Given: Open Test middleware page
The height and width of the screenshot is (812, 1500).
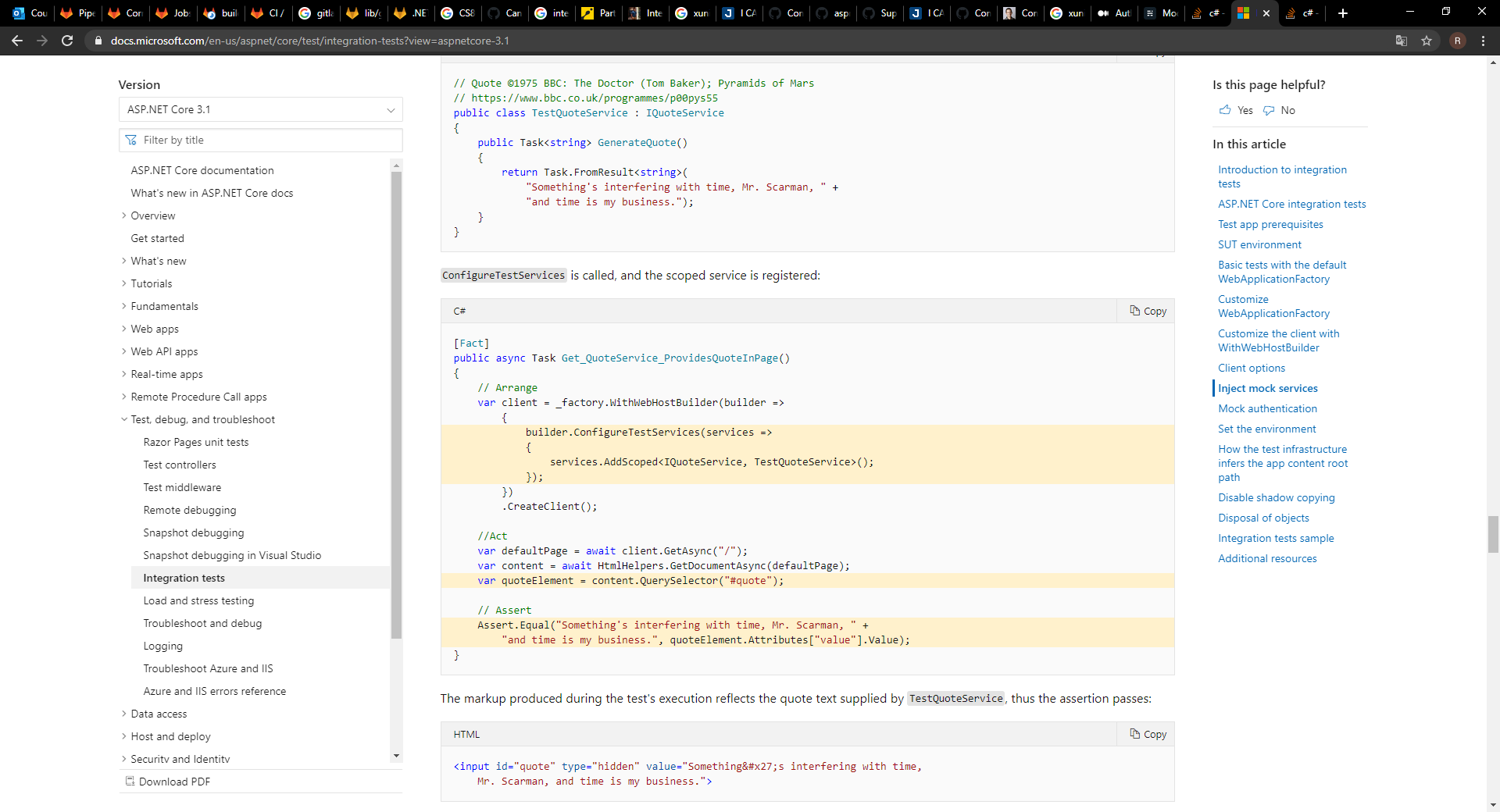Looking at the screenshot, I should pyautogui.click(x=182, y=487).
